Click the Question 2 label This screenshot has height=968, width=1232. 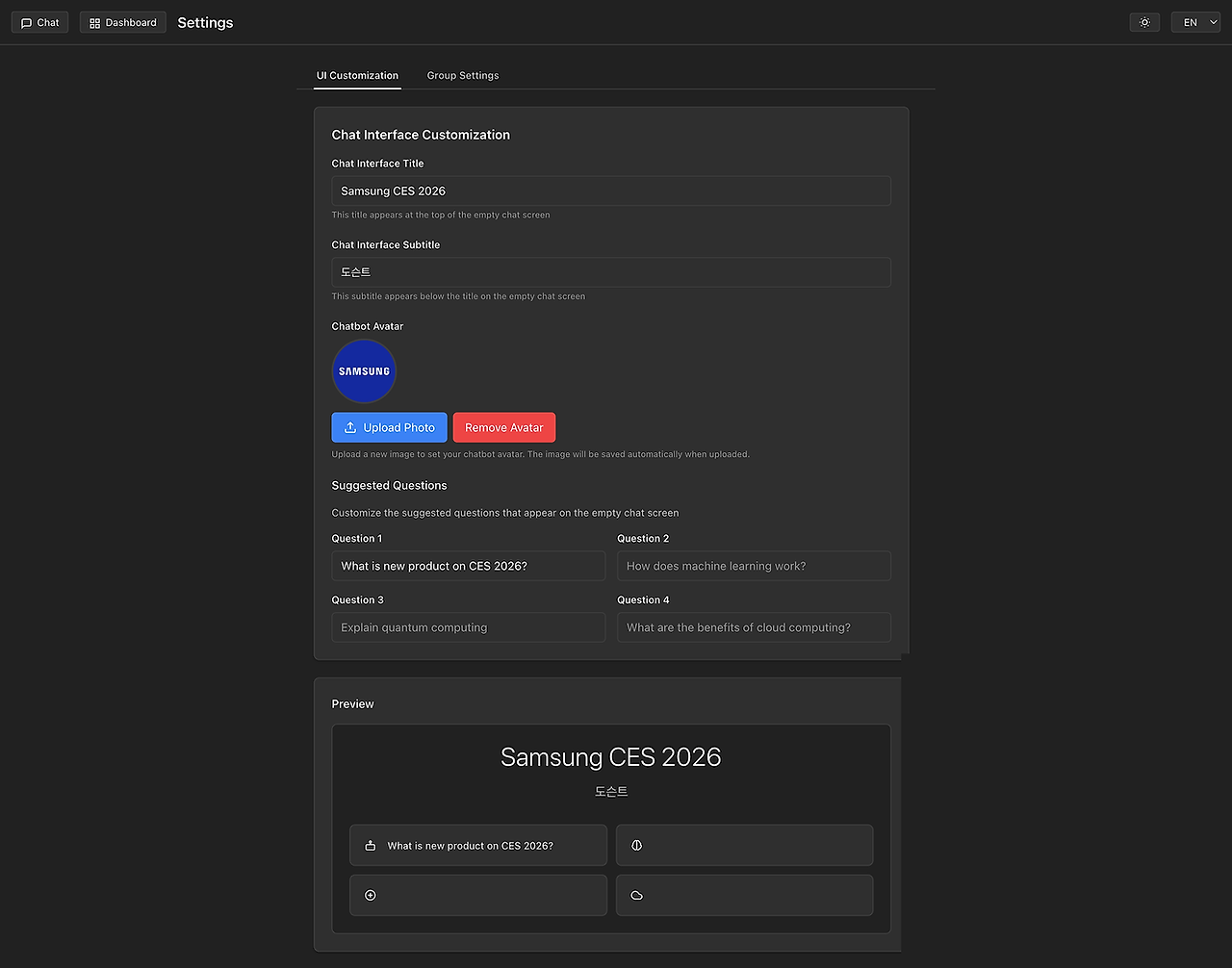(x=643, y=539)
